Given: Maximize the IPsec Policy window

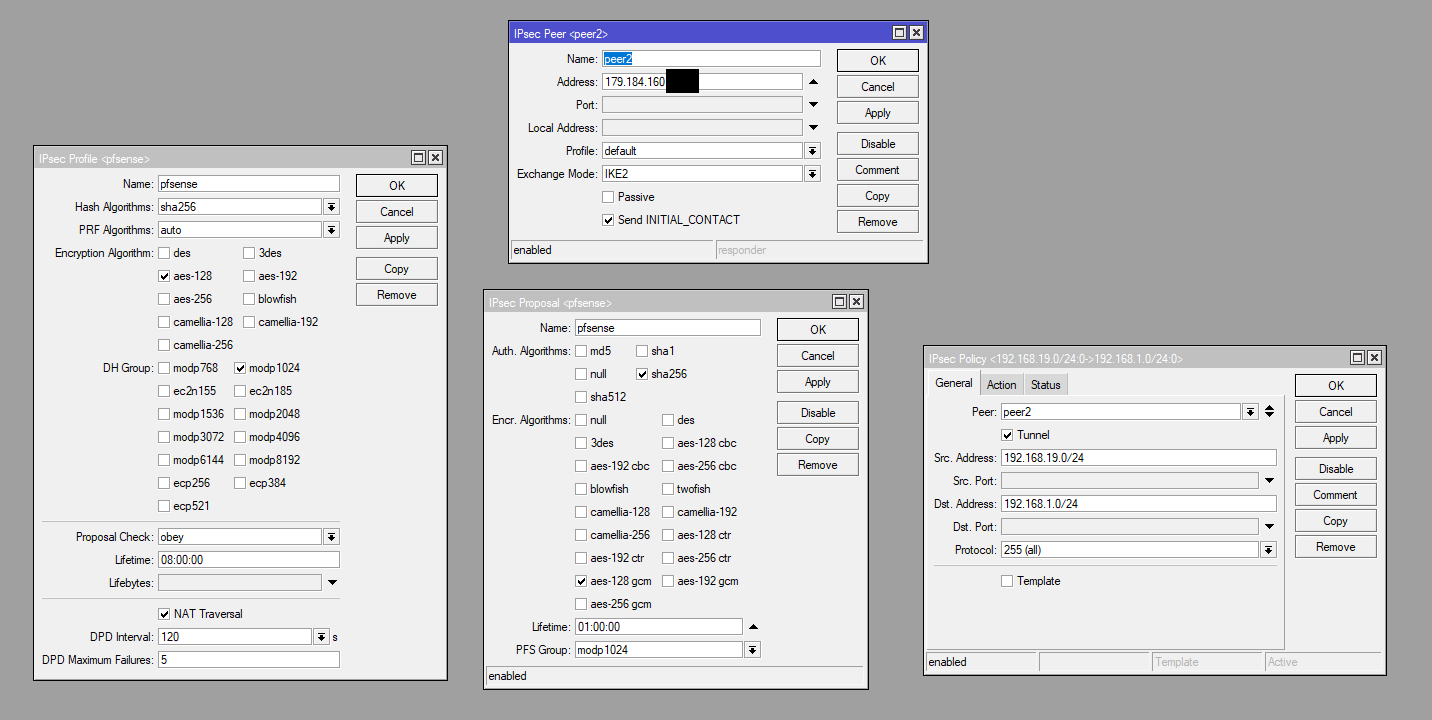Looking at the screenshot, I should tap(1357, 358).
